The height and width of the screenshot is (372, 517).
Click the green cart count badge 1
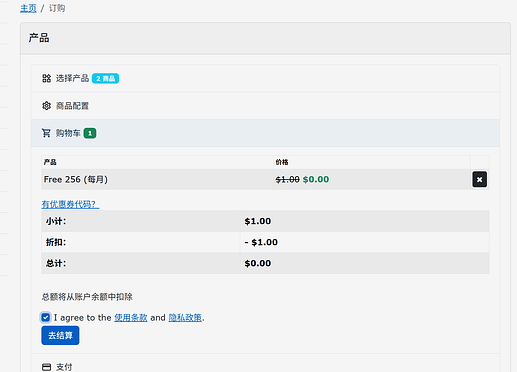(x=90, y=133)
